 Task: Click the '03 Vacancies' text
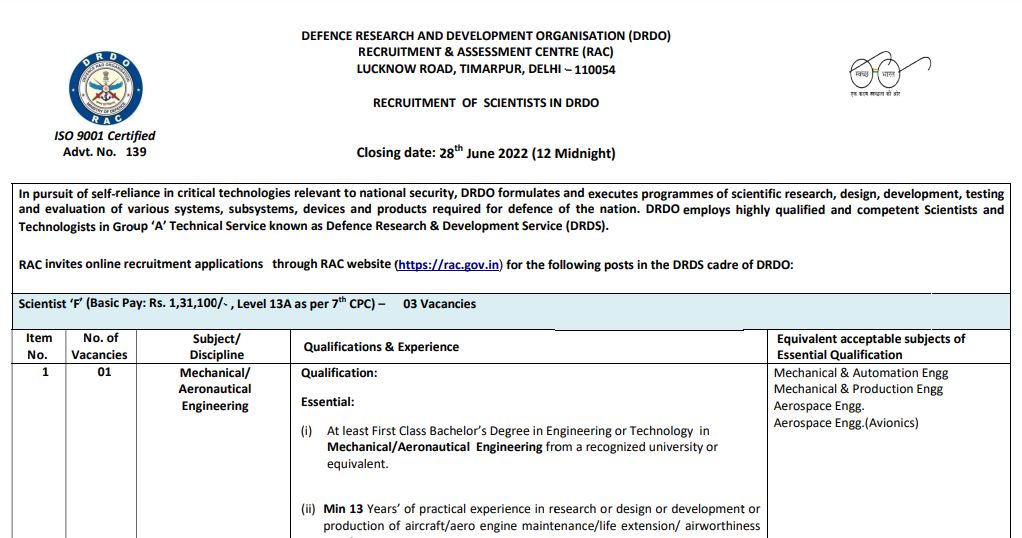[439, 304]
